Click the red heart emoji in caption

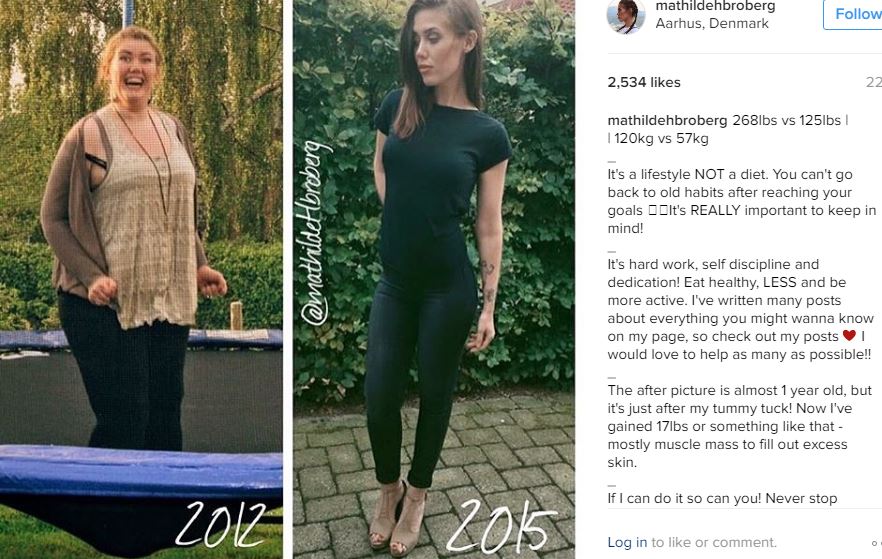[x=849, y=336]
